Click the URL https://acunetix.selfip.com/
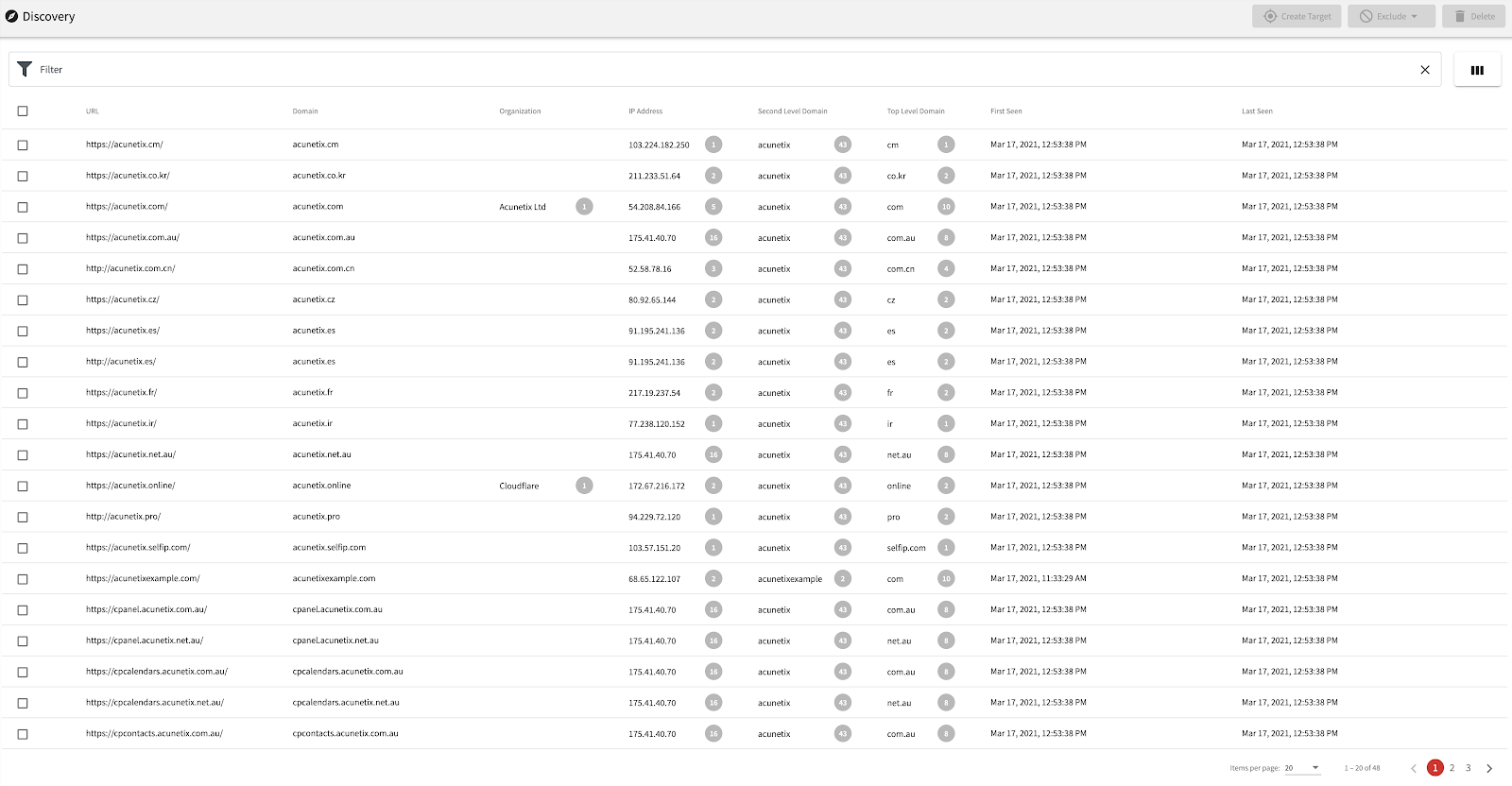This screenshot has height=786, width=1512. (138, 547)
